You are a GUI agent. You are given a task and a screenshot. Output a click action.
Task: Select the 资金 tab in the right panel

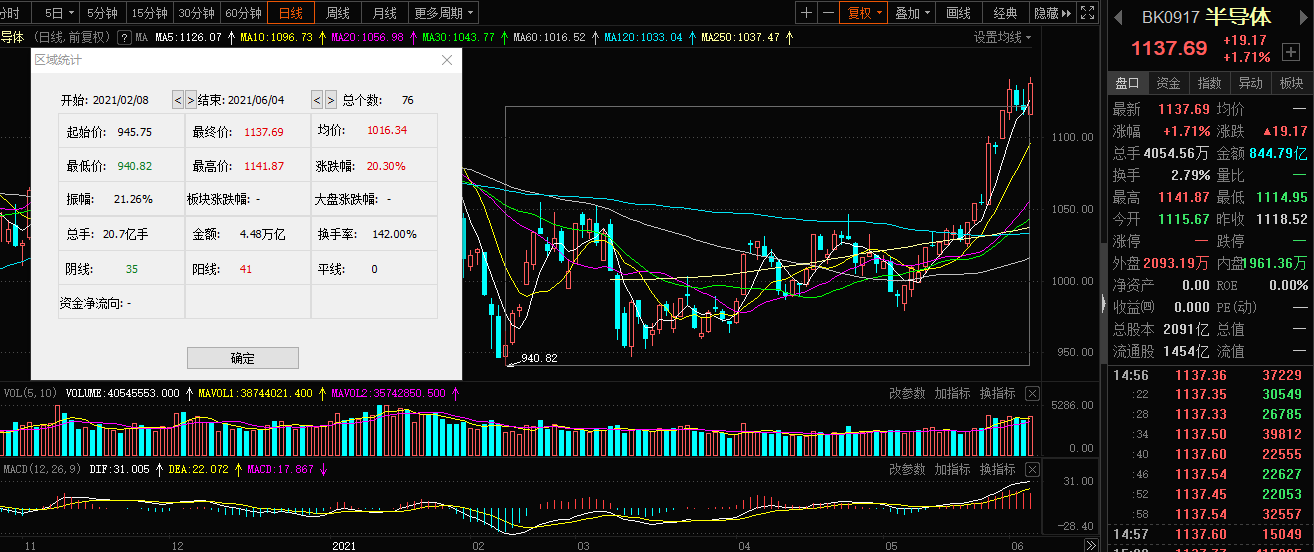[1168, 83]
